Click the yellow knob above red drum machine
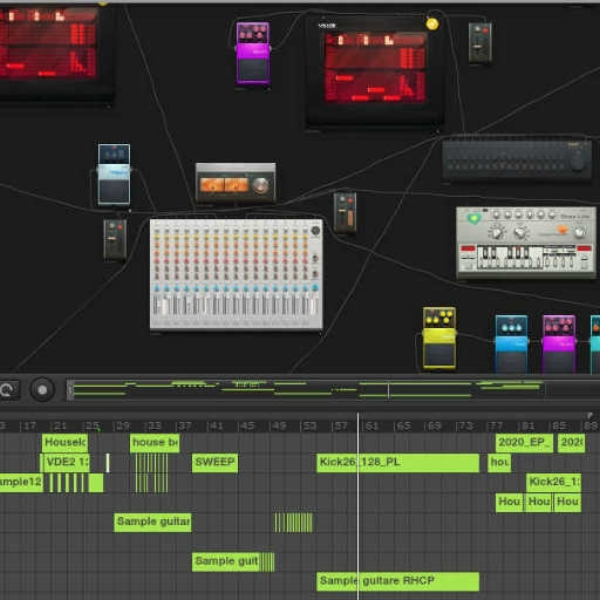Image resolution: width=600 pixels, height=600 pixels. [x=432, y=24]
